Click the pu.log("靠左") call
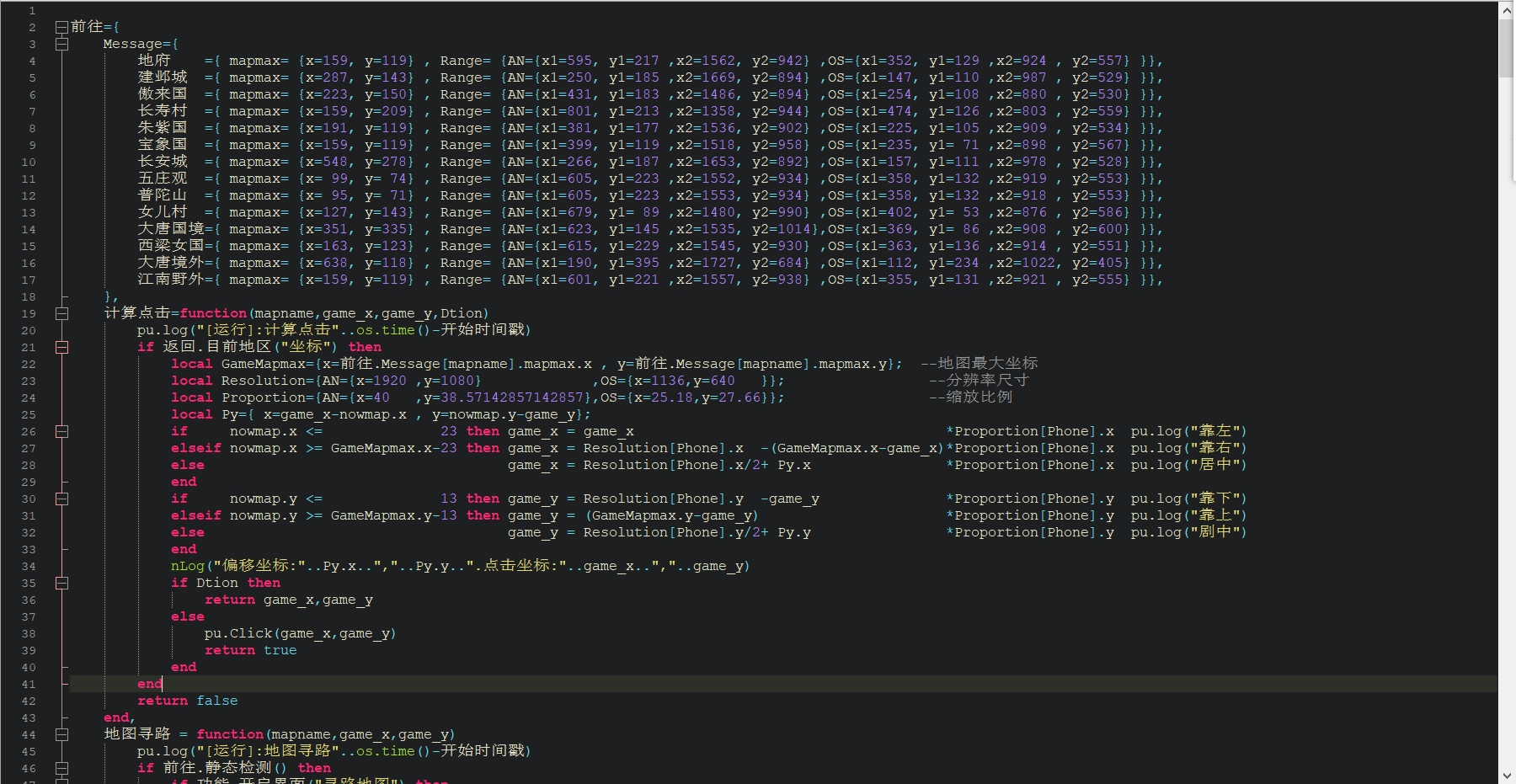Screen dimensions: 1516x784 pos(1189,431)
